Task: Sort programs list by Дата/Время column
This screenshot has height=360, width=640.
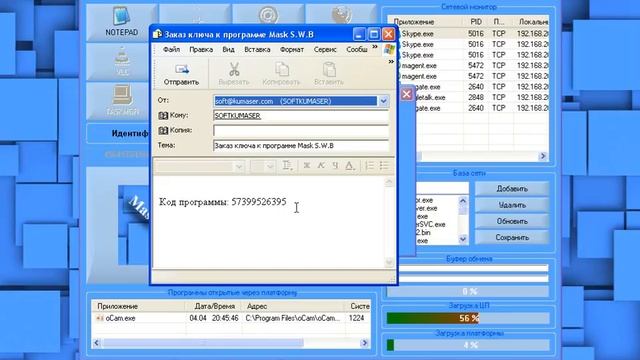Action: (214, 306)
